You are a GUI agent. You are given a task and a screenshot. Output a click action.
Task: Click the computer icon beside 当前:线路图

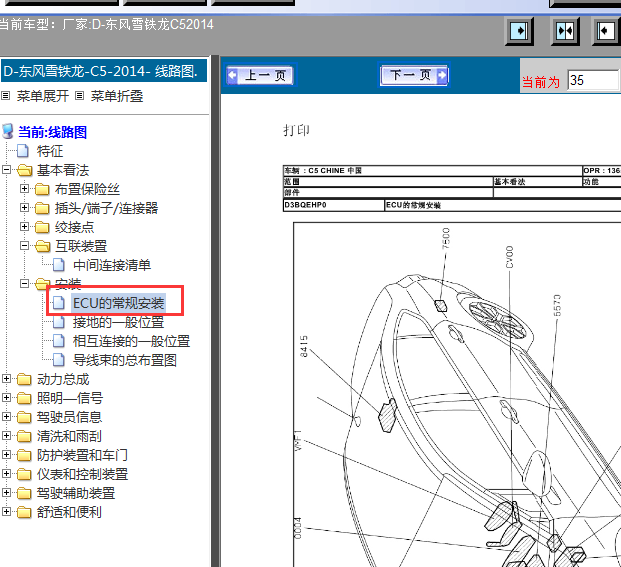pyautogui.click(x=8, y=131)
